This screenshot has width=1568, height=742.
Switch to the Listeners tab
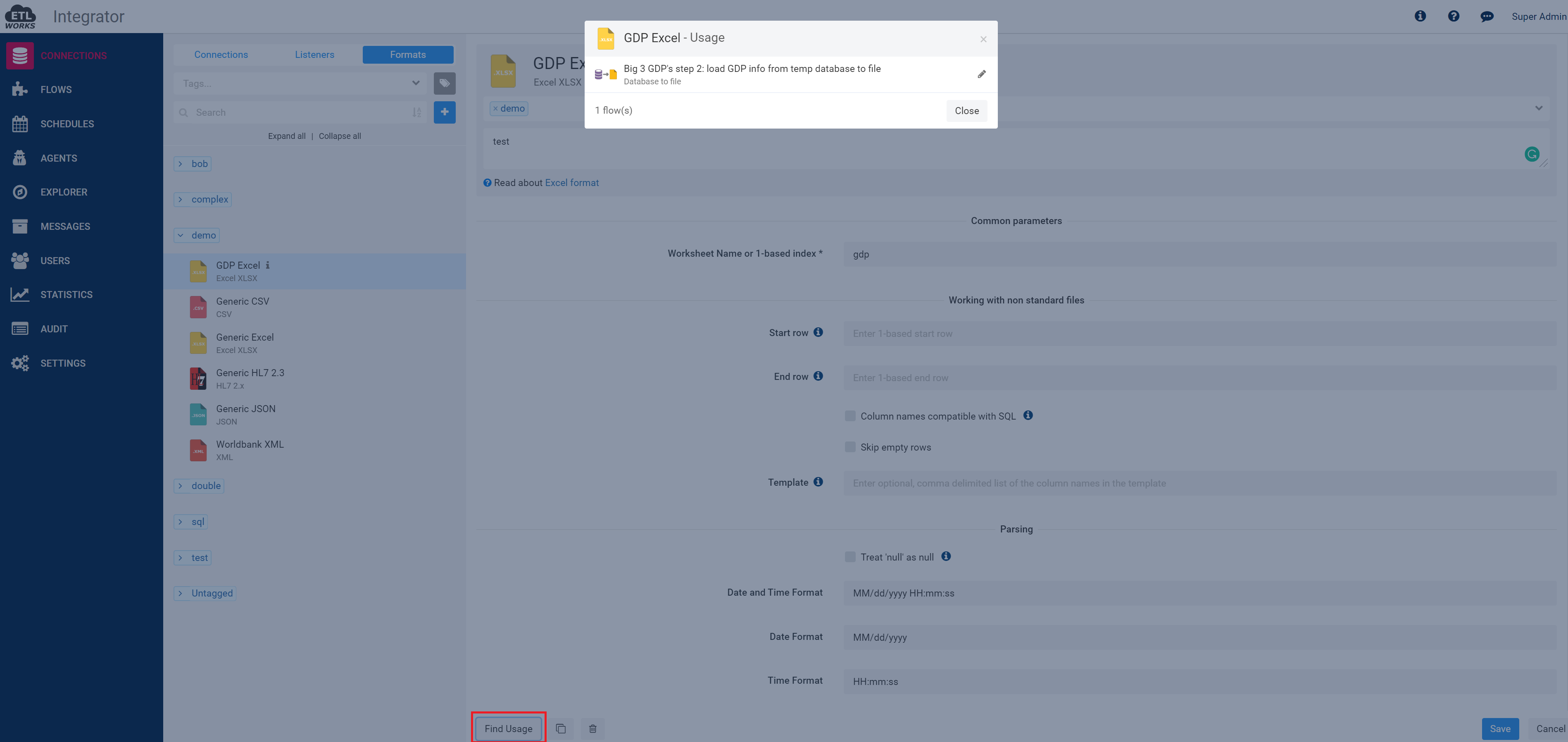(x=315, y=55)
